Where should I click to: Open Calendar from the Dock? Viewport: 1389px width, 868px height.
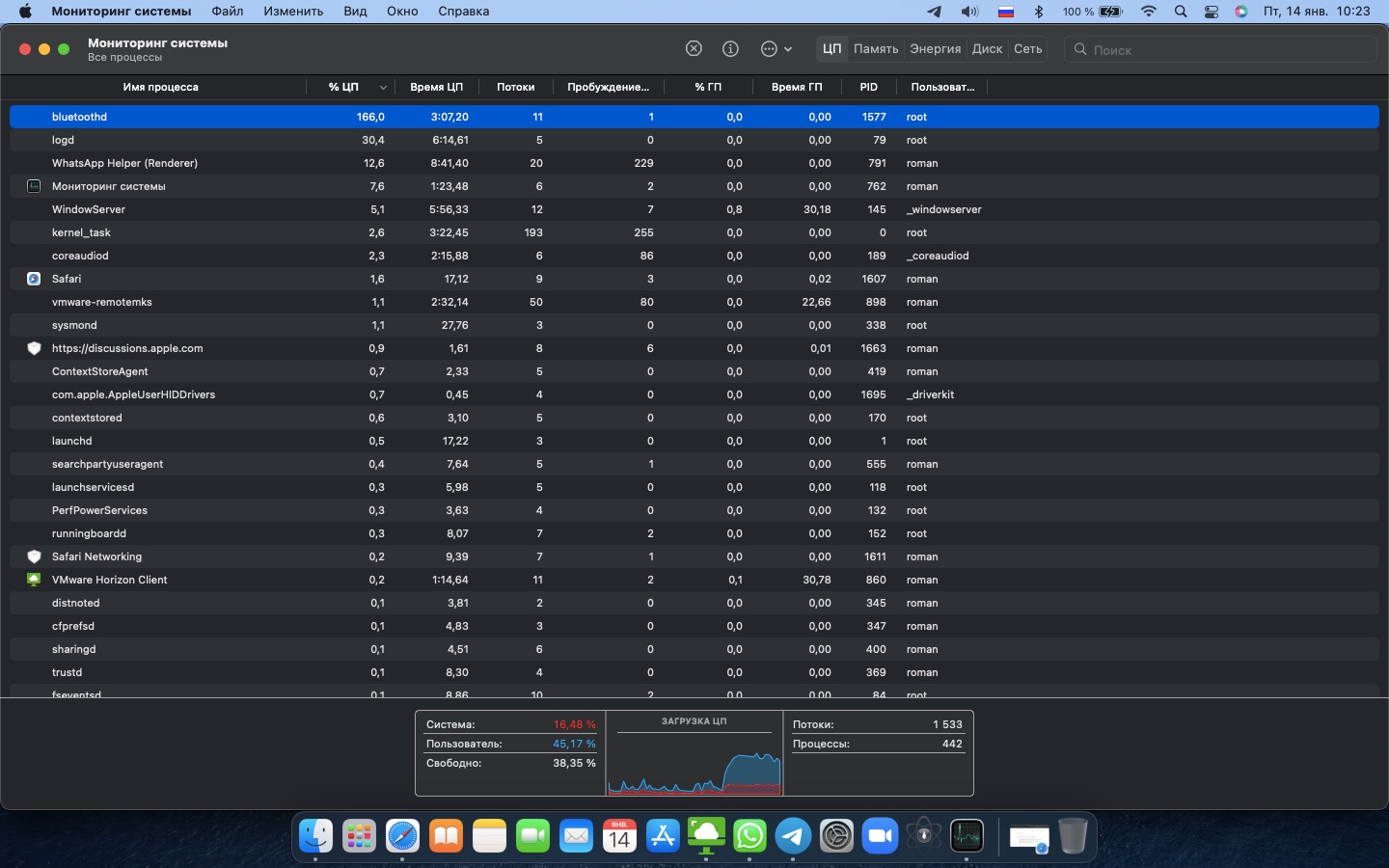click(x=619, y=835)
